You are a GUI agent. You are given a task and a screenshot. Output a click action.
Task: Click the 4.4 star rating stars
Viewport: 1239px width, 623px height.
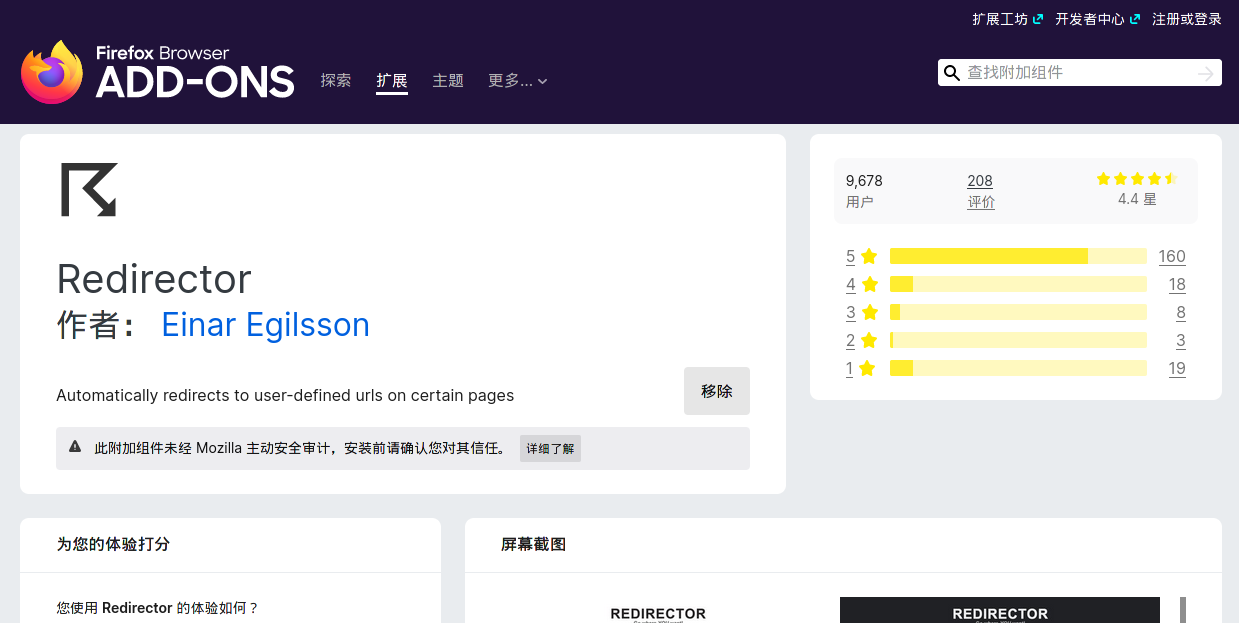pos(1137,179)
